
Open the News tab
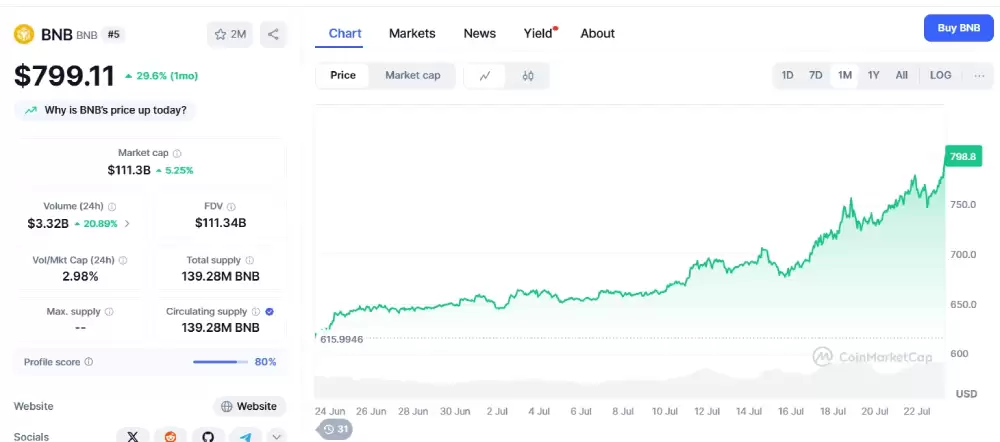coord(479,33)
